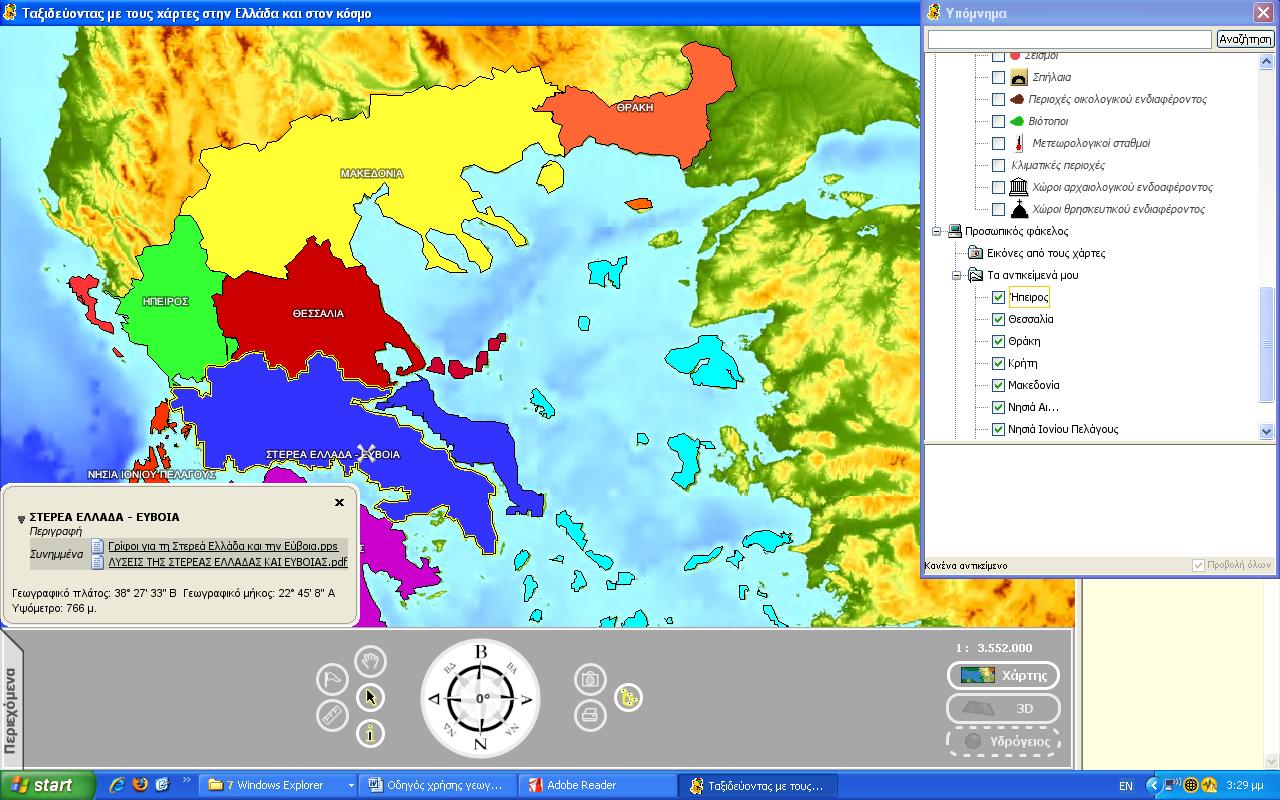Toggle the Προβολή όλων checkbox

[1199, 565]
